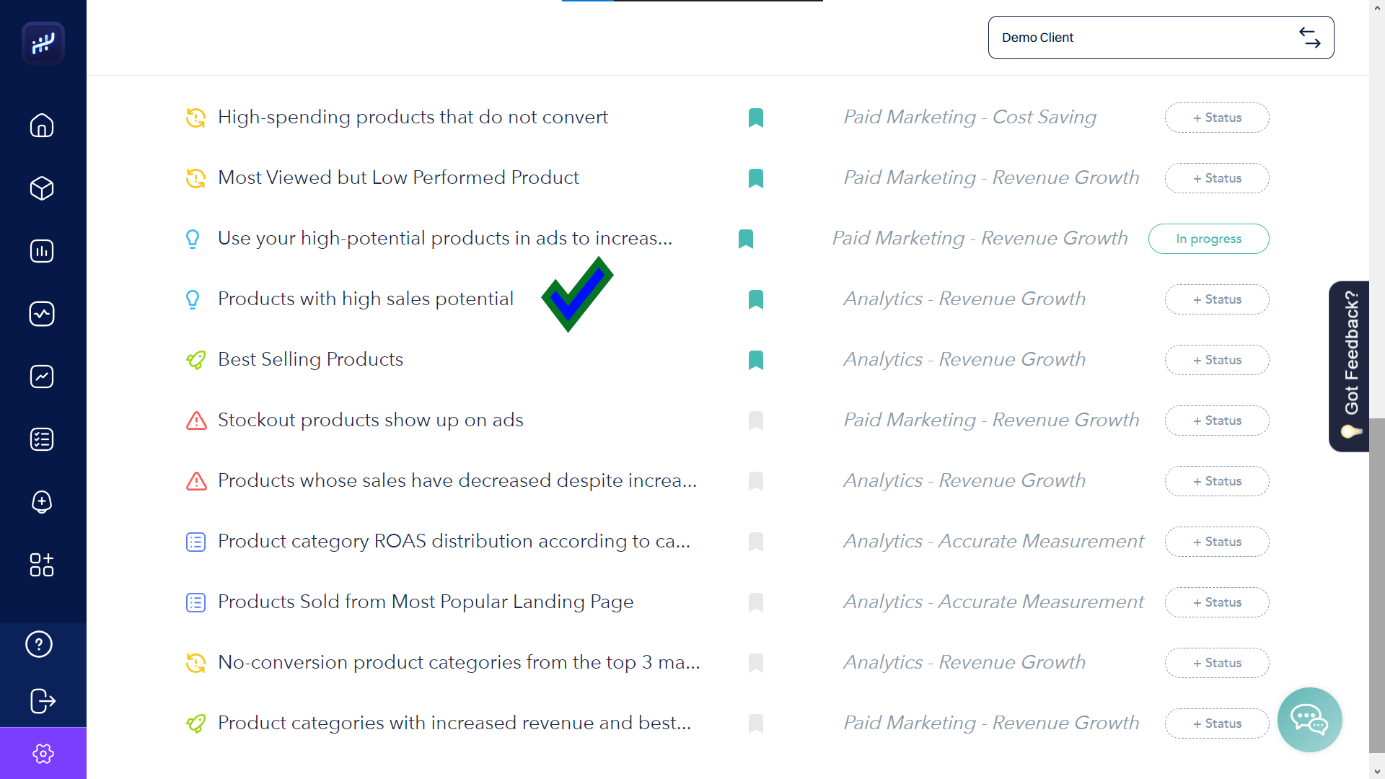This screenshot has height=779, width=1385.
Task: Open Products Sold from Most Popular Landing Page
Action: coord(425,602)
